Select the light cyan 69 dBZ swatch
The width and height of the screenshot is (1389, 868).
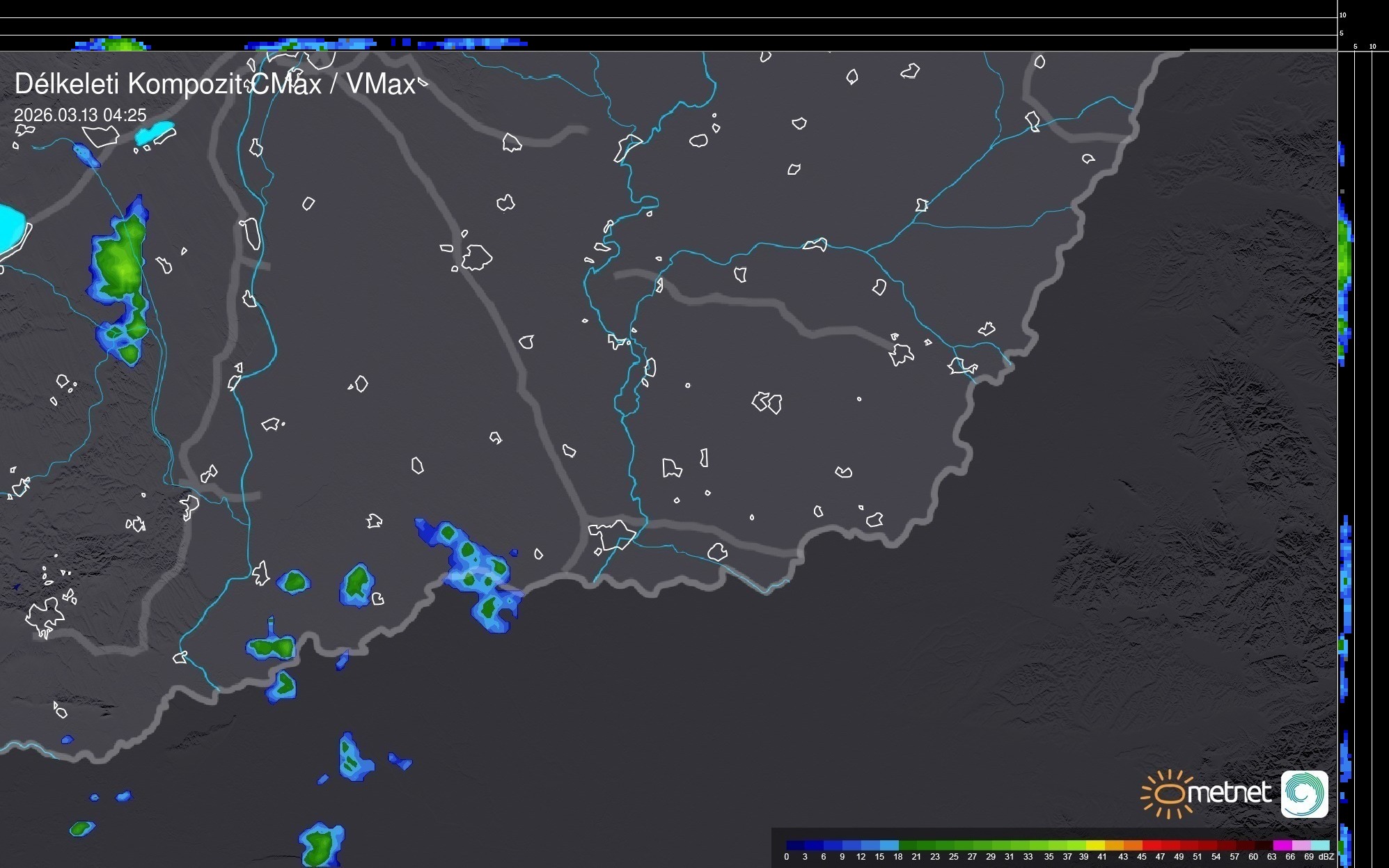click(x=1319, y=845)
